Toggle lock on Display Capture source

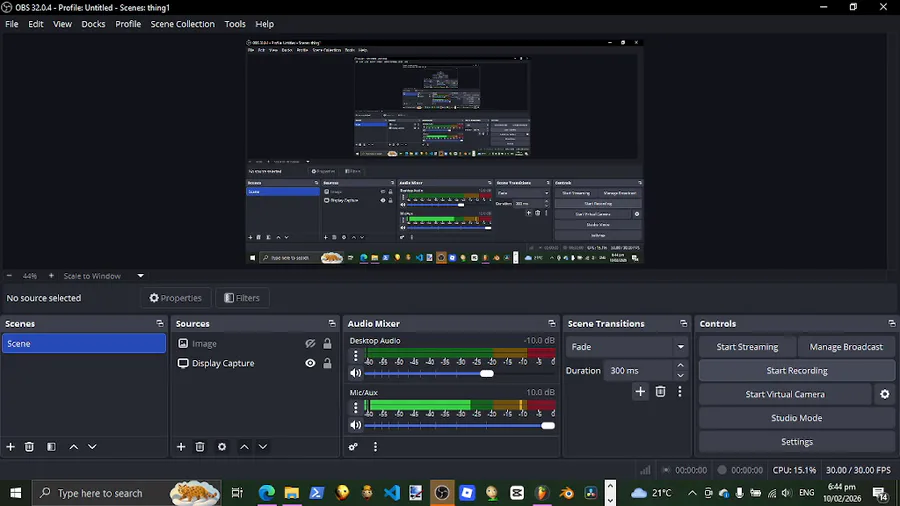(327, 363)
